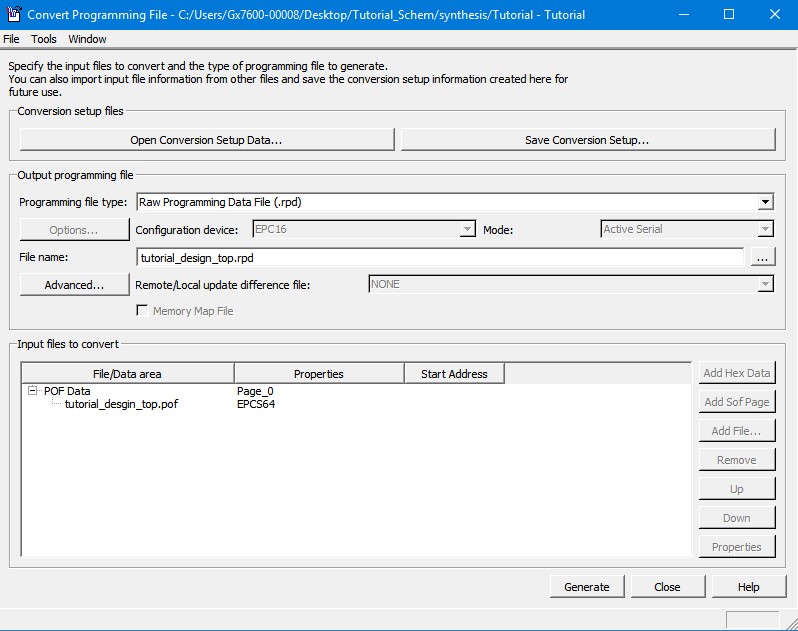The height and width of the screenshot is (631, 798).
Task: Close the dialog with Close button
Action: click(x=668, y=587)
